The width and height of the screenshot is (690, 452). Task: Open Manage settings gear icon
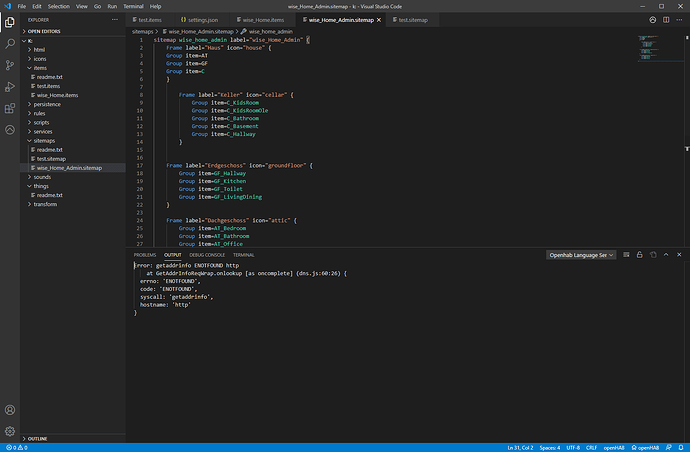[x=10, y=430]
